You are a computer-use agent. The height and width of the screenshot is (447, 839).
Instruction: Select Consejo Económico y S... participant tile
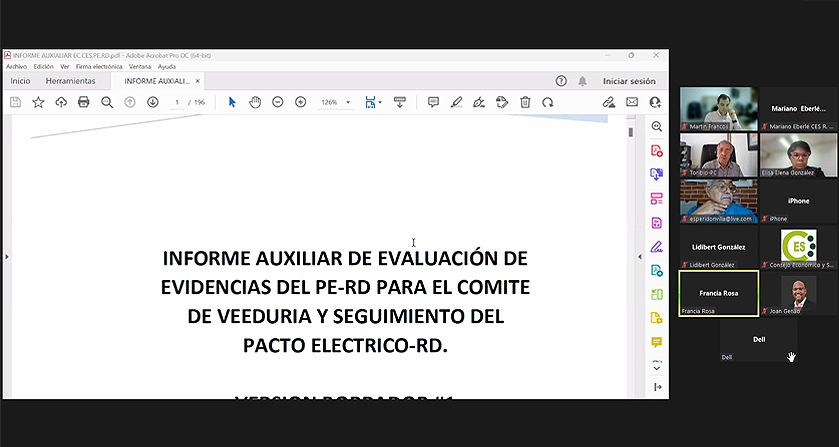[x=798, y=247]
